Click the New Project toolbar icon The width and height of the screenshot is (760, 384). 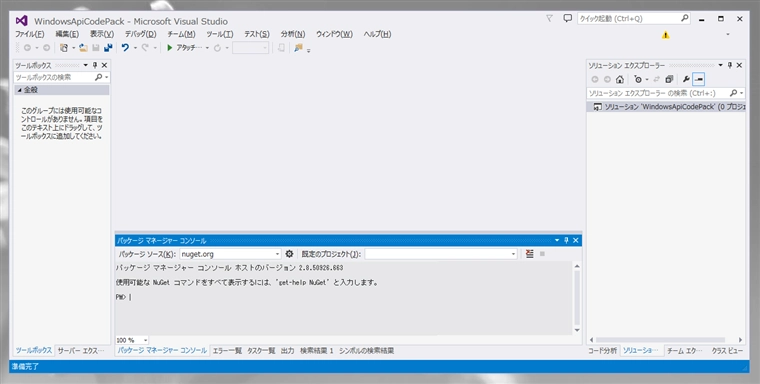[63, 48]
